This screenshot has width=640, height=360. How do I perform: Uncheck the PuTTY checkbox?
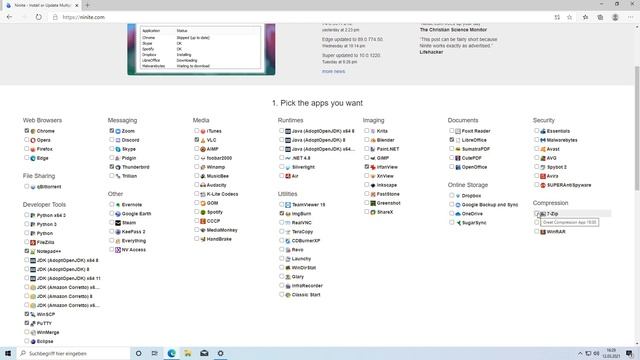pos(27,323)
